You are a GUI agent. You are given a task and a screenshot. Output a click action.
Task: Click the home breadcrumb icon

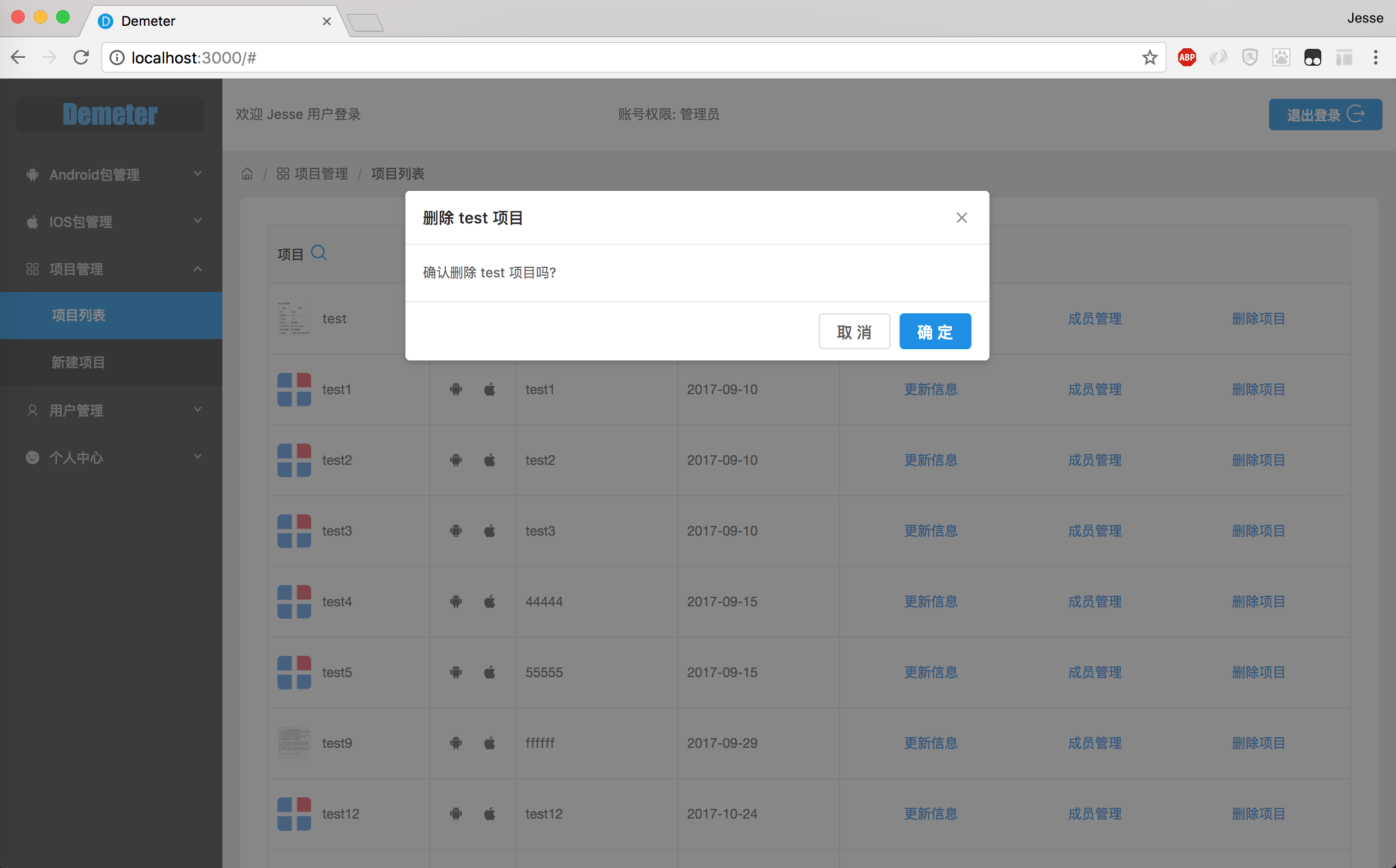coord(247,173)
